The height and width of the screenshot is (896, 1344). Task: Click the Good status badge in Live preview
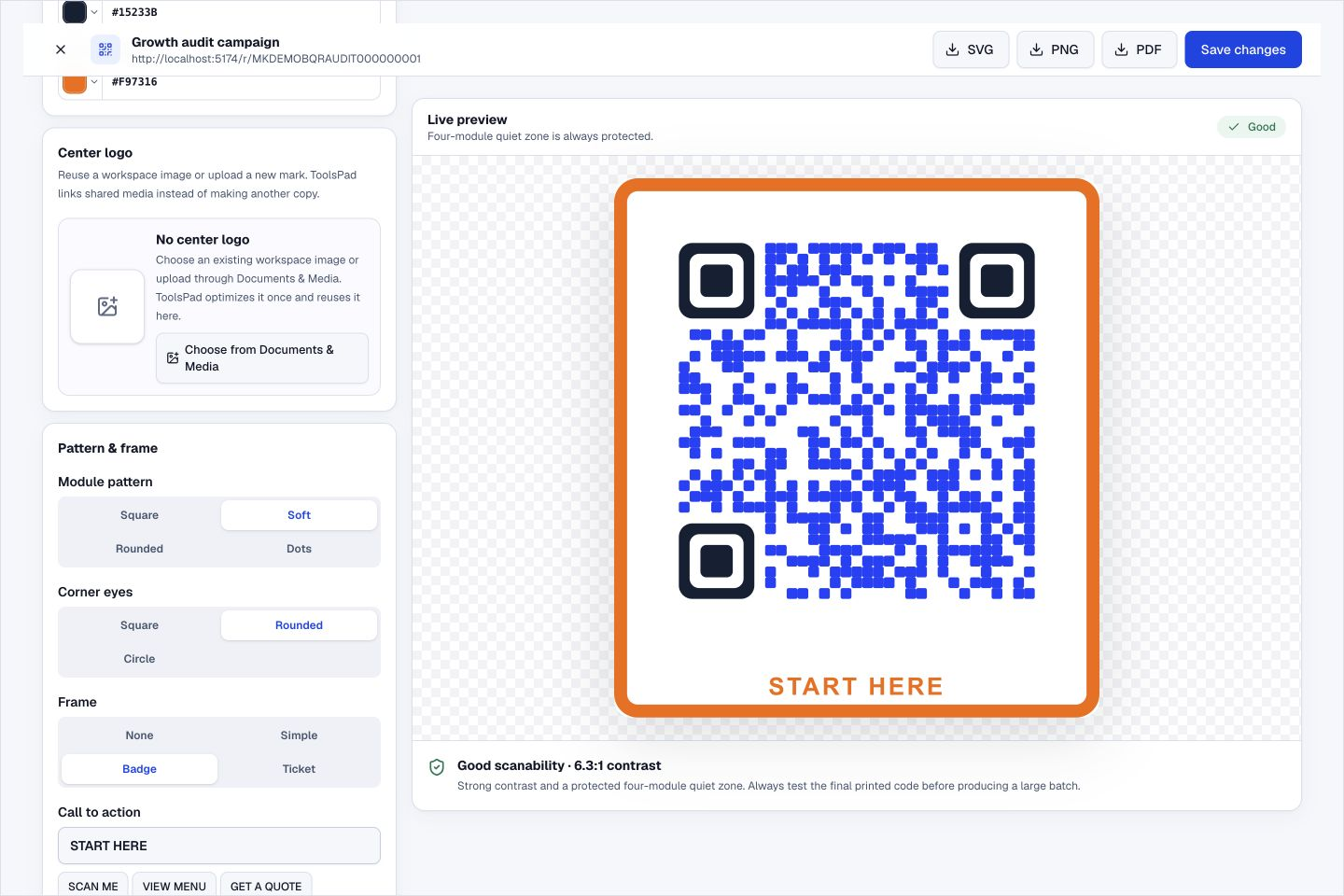tap(1252, 127)
